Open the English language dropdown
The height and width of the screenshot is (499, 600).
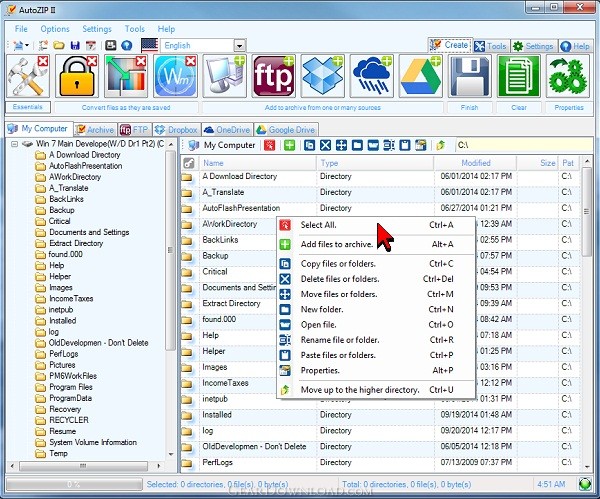[x=240, y=46]
